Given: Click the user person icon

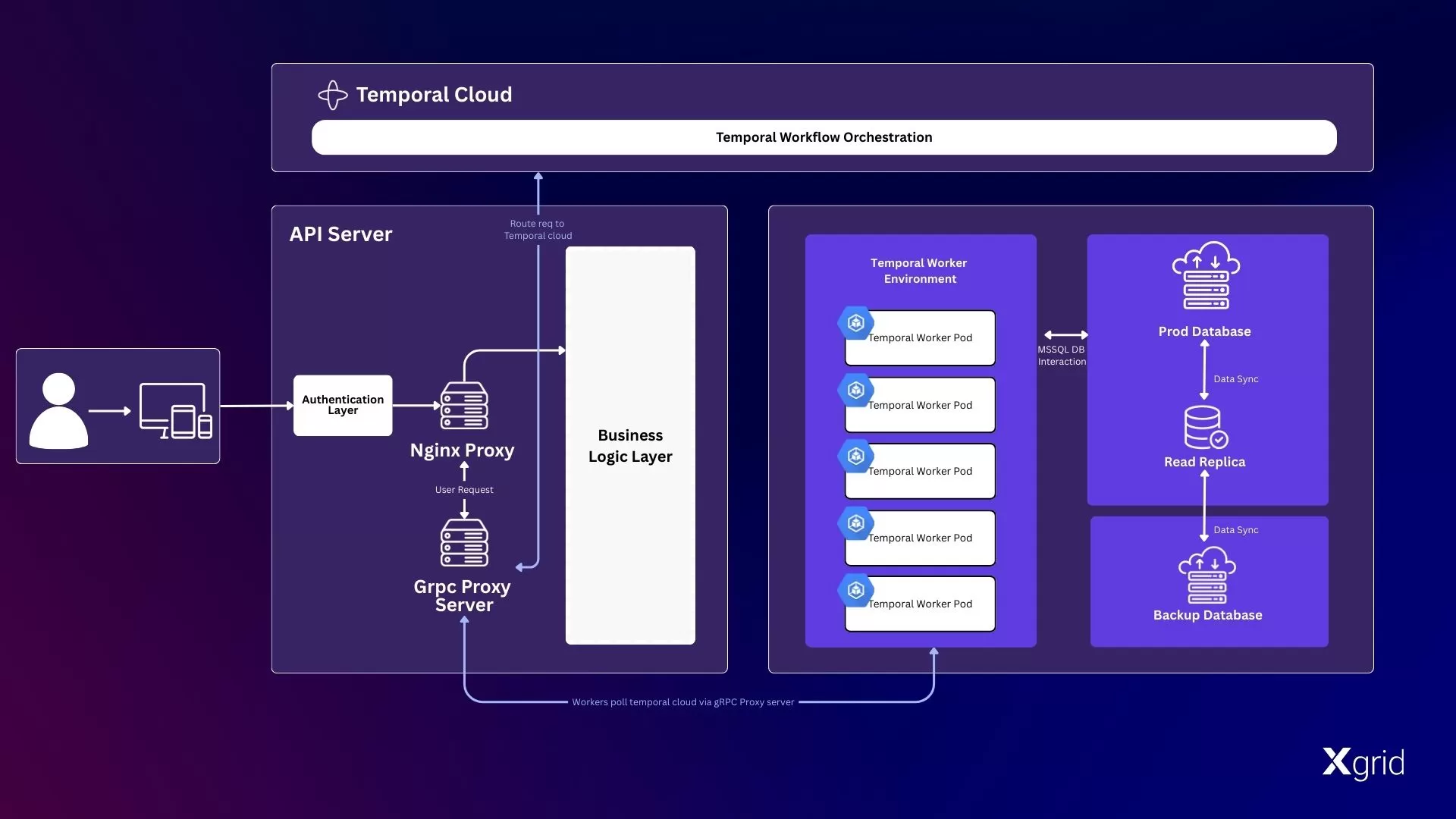Looking at the screenshot, I should pyautogui.click(x=58, y=410).
